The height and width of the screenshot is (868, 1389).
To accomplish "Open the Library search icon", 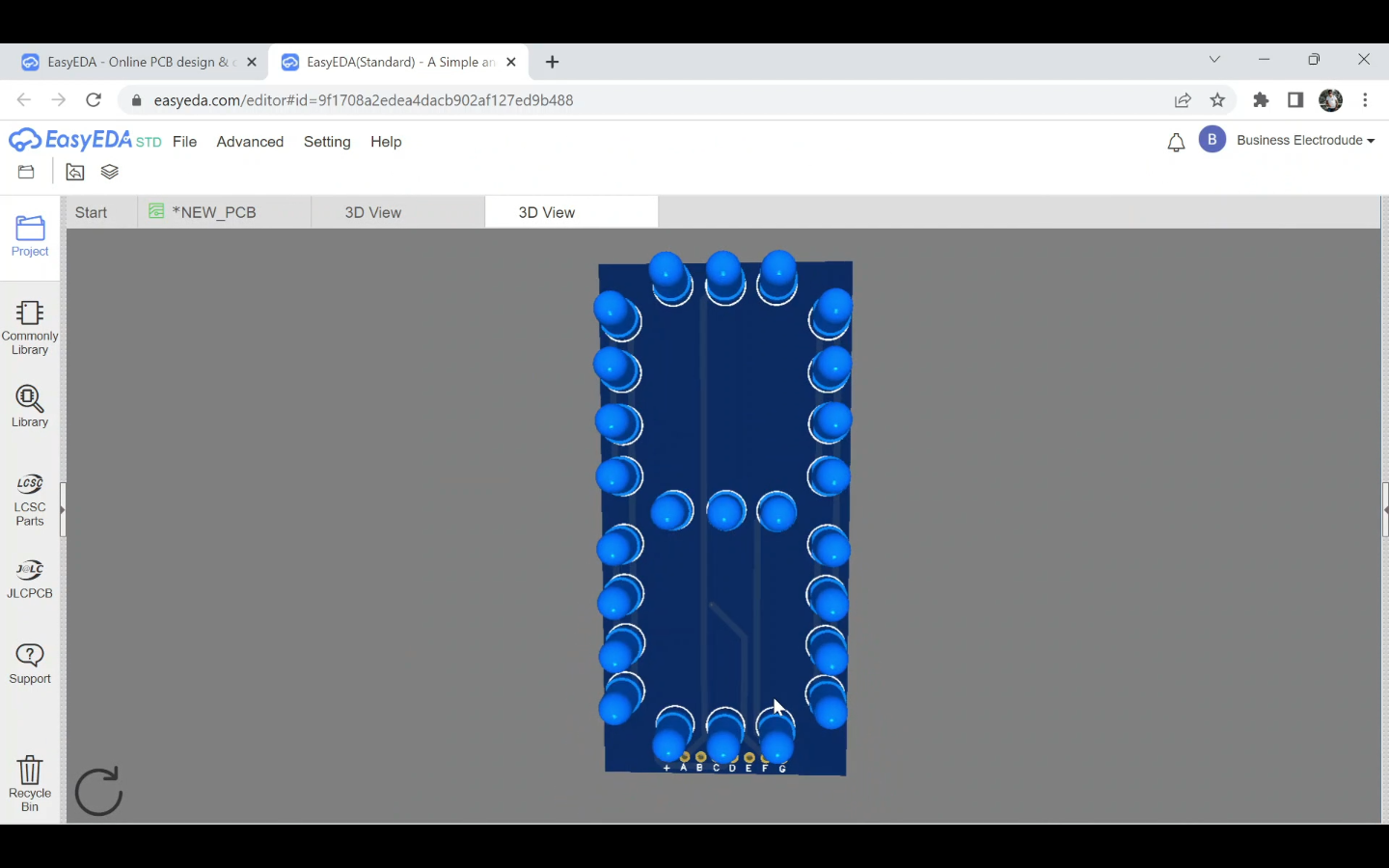I will coord(29,403).
